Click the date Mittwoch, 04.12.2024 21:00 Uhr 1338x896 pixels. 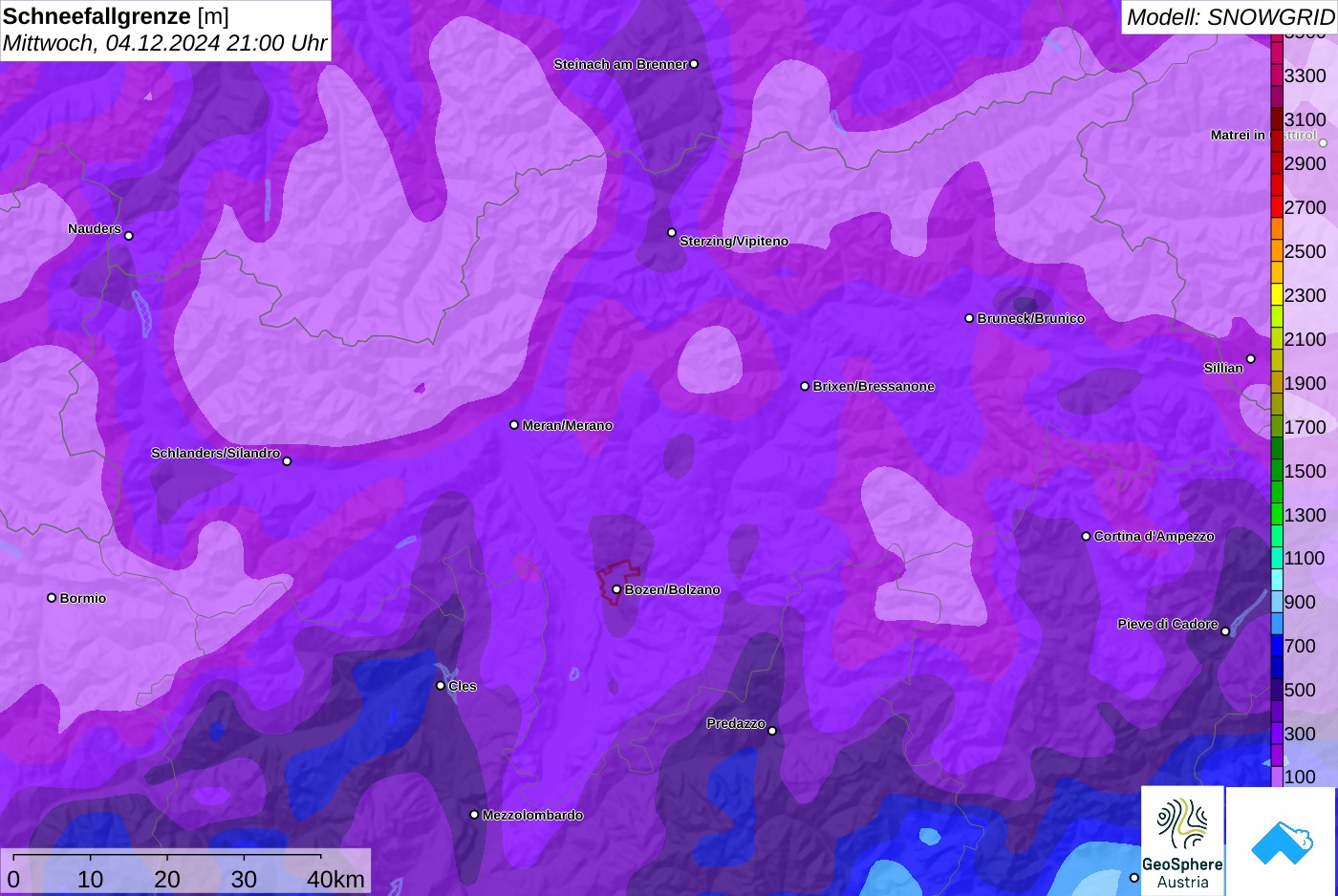tap(164, 43)
